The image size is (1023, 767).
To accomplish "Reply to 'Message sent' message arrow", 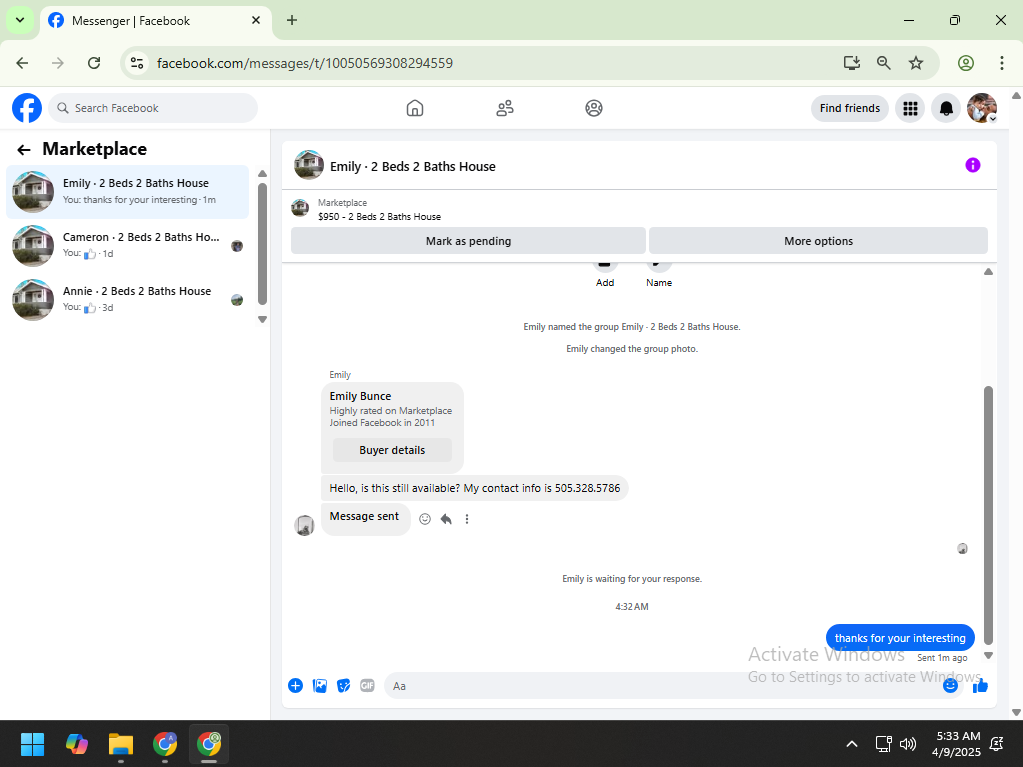I will pos(446,519).
